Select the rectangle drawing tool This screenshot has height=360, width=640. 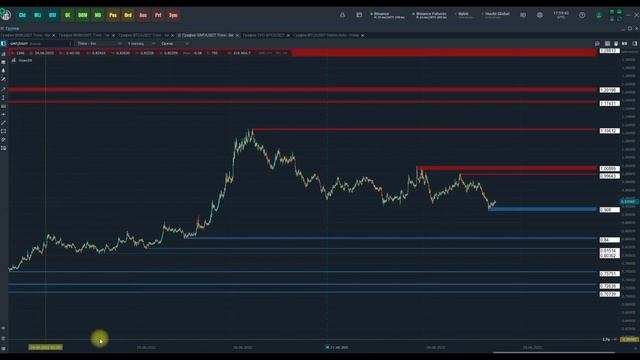(x=3, y=131)
